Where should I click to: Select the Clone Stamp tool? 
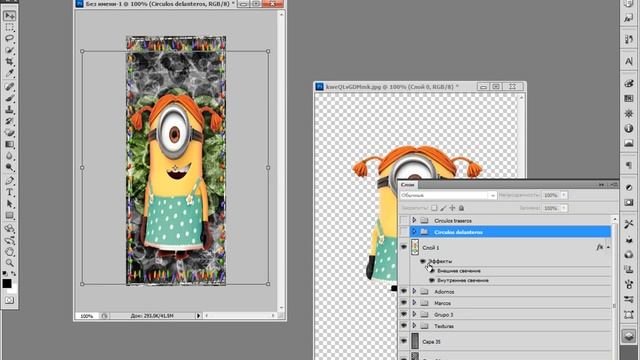pos(9,110)
